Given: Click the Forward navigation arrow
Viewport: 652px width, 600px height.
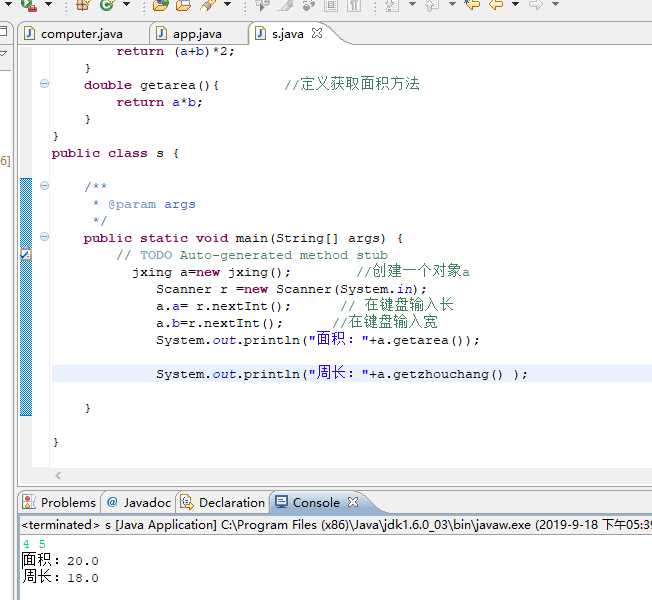Looking at the screenshot, I should coord(536,5).
